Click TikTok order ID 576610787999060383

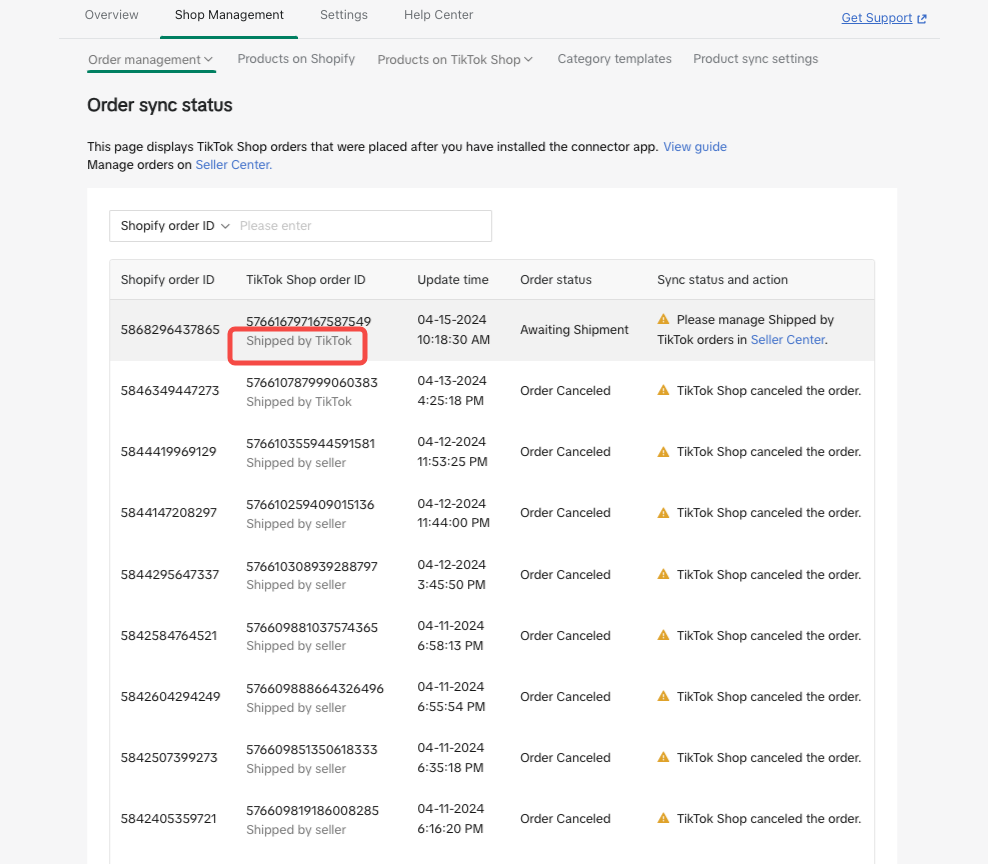312,383
